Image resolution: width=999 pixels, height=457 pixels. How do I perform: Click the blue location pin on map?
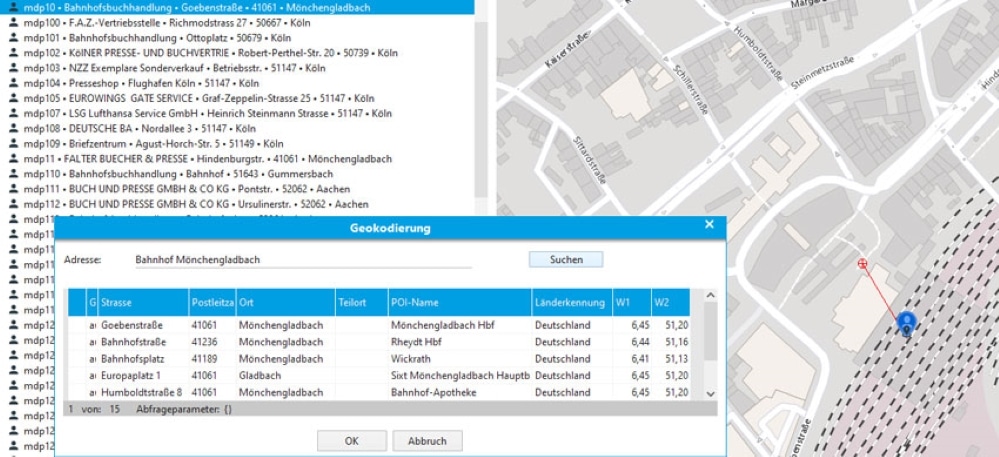click(x=906, y=323)
